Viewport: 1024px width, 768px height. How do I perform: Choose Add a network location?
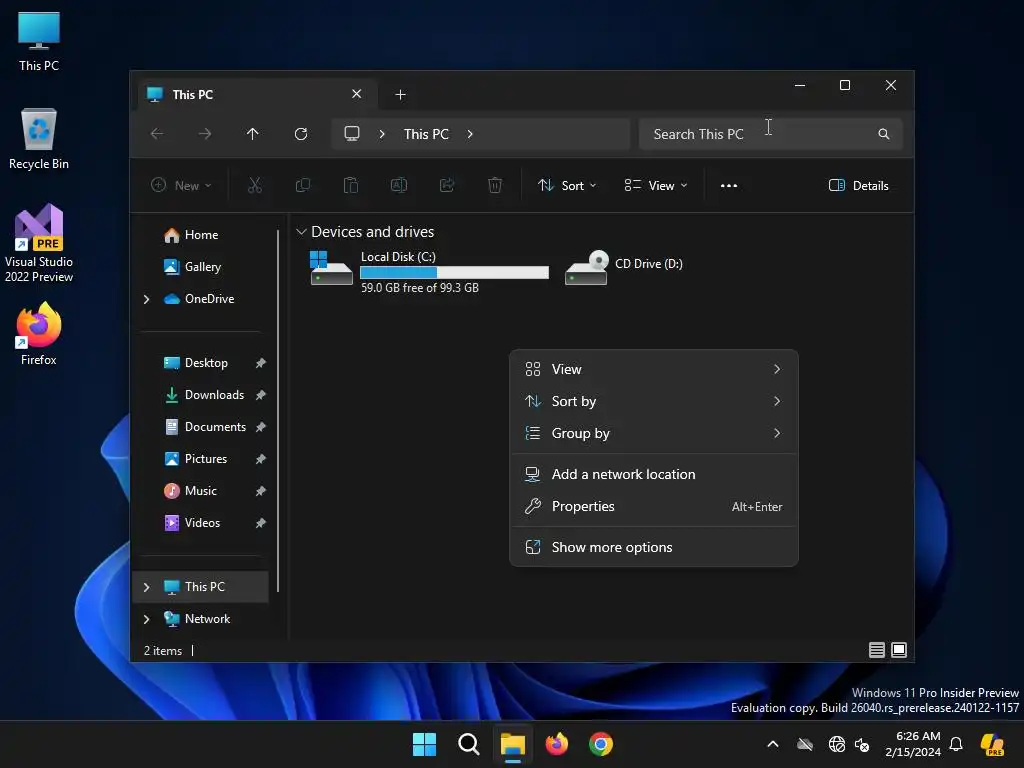click(654, 474)
